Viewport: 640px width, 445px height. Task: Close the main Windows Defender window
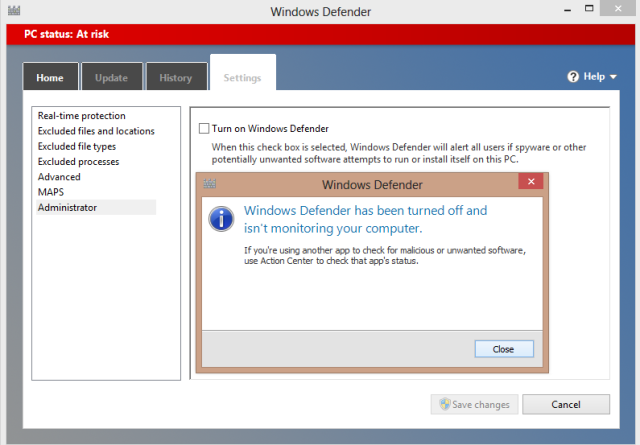click(x=618, y=8)
